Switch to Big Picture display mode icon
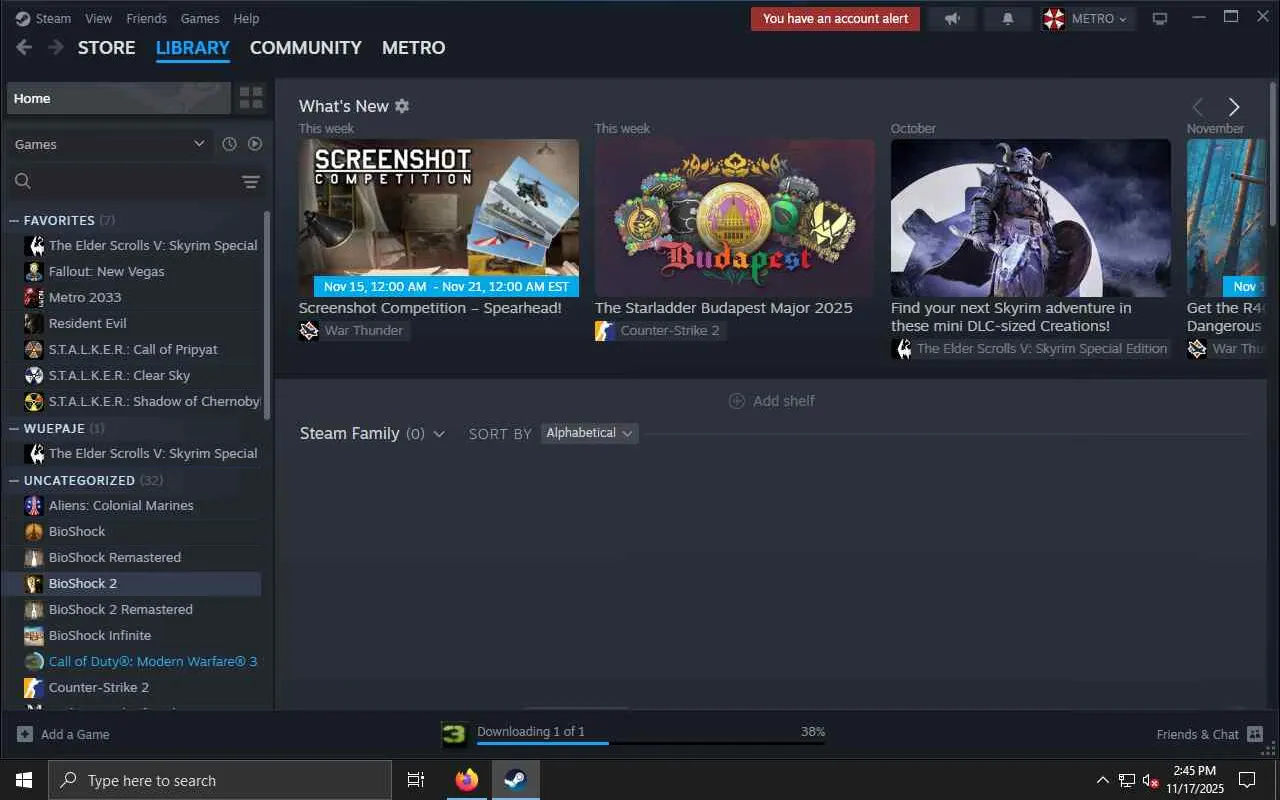Screen dimensions: 1280x800 [x=1160, y=19]
